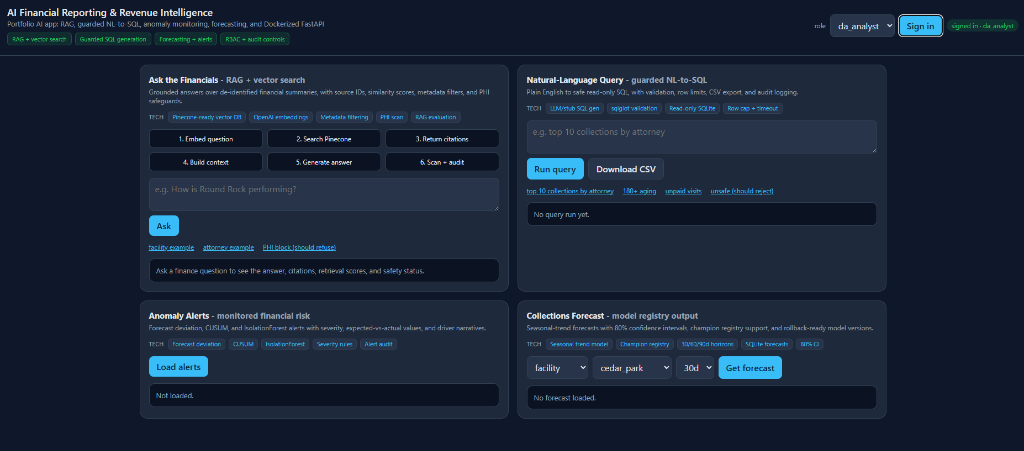This screenshot has height=451, width=1024.
Task: Click the "Not loaded." alerts output box
Action: [x=324, y=396]
